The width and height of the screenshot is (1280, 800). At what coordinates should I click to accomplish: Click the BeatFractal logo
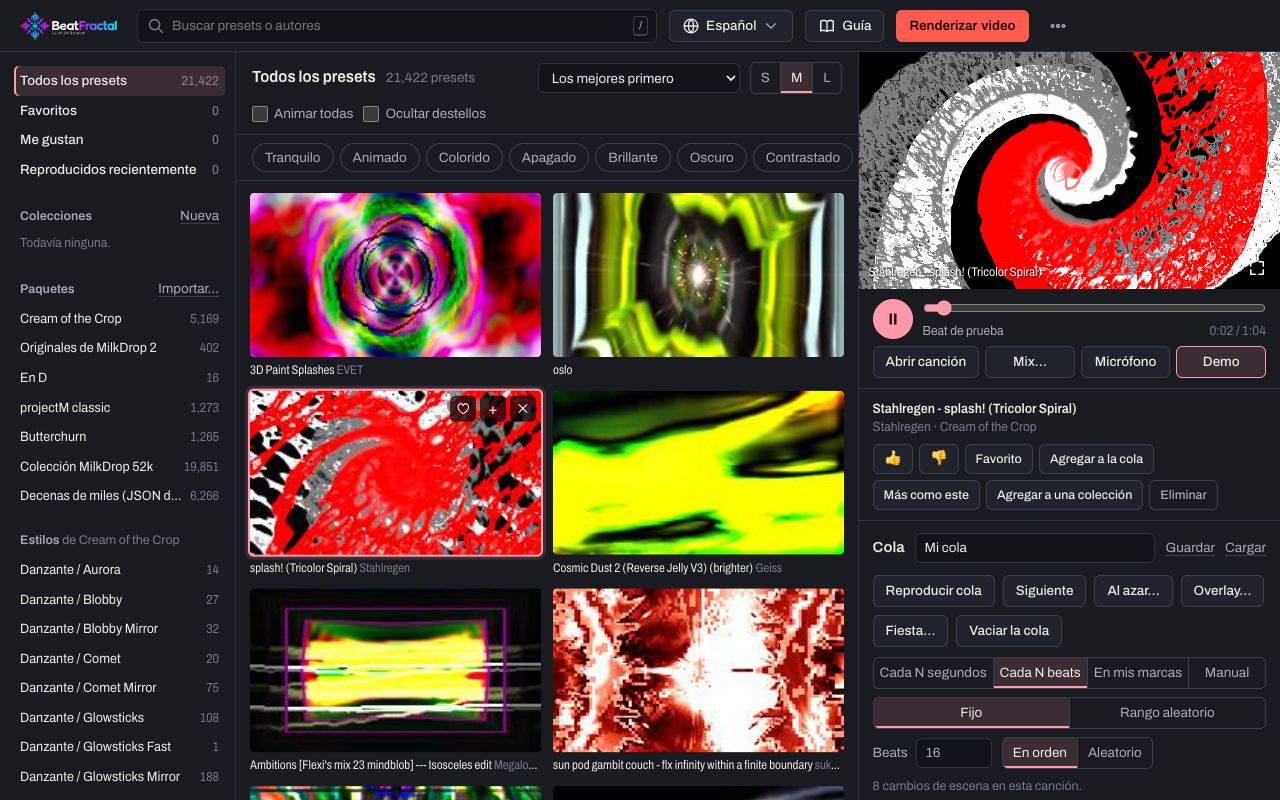click(68, 26)
